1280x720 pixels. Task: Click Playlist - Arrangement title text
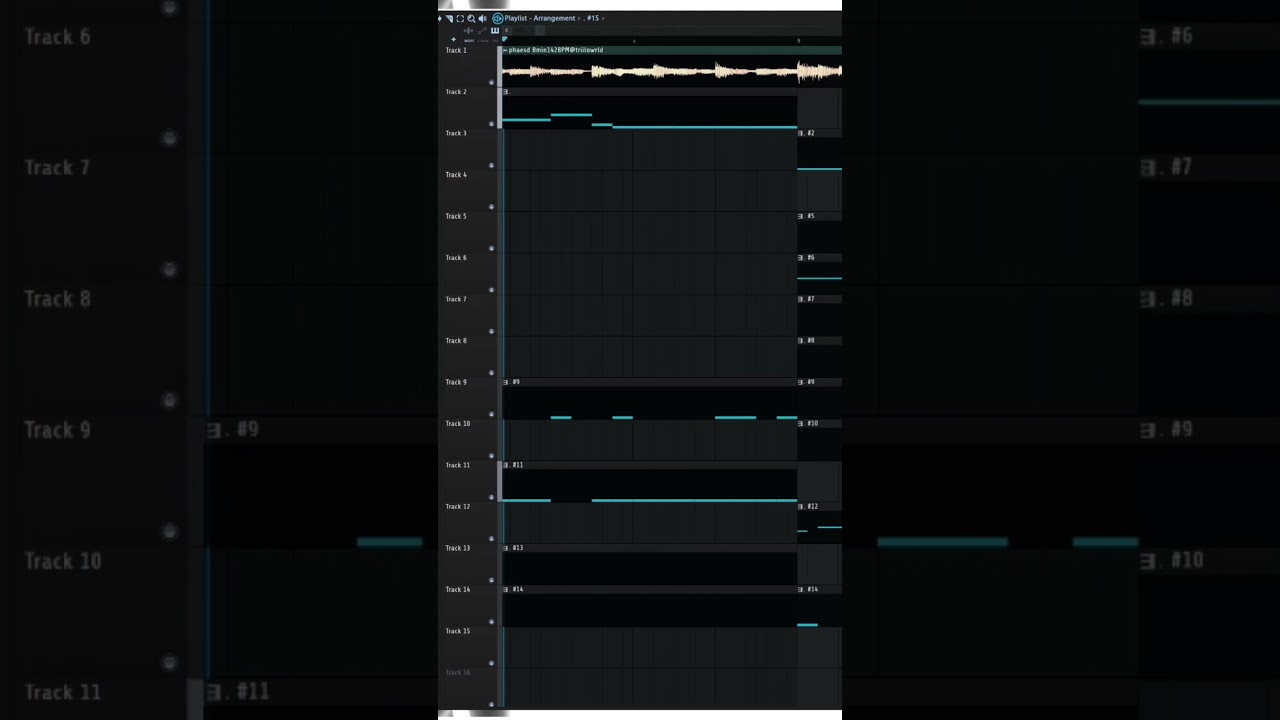[540, 18]
